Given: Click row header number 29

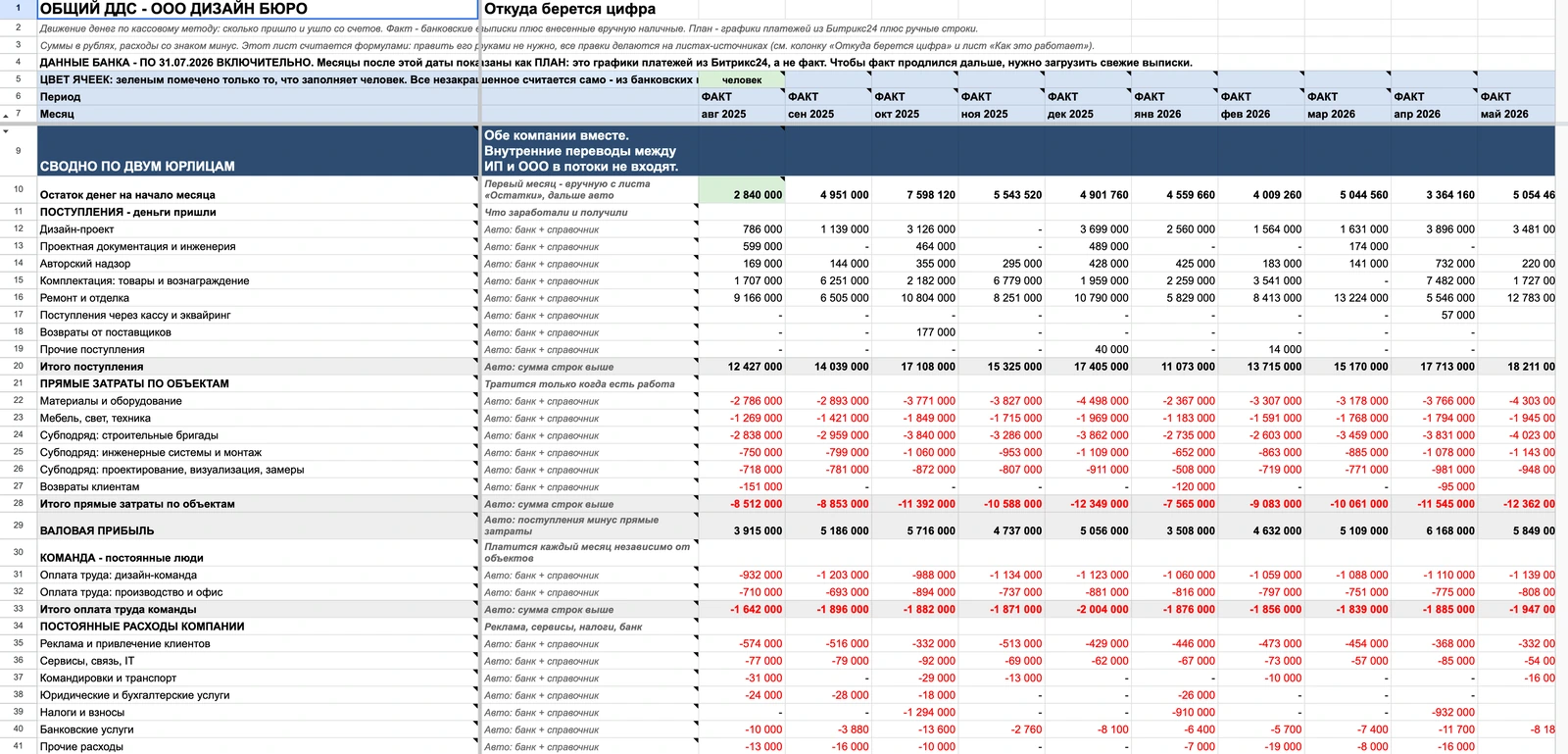Looking at the screenshot, I should pyautogui.click(x=18, y=526).
